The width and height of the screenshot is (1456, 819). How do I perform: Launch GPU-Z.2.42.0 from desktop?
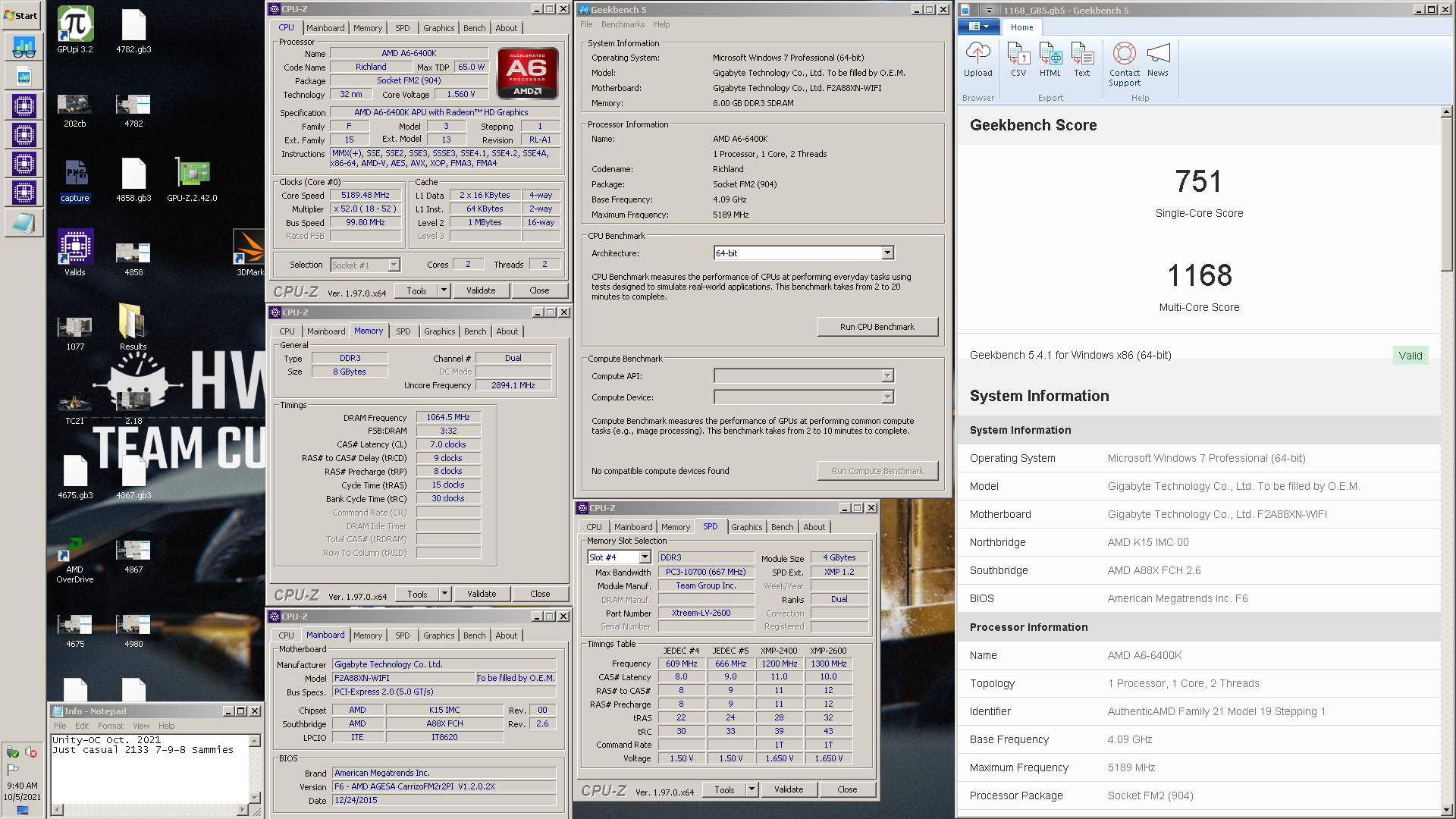[x=193, y=180]
